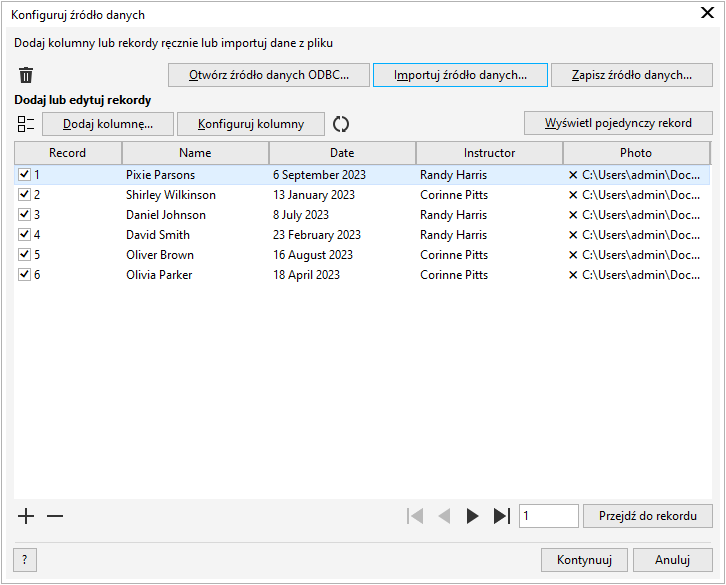Add a new record with plus icon

click(26, 516)
